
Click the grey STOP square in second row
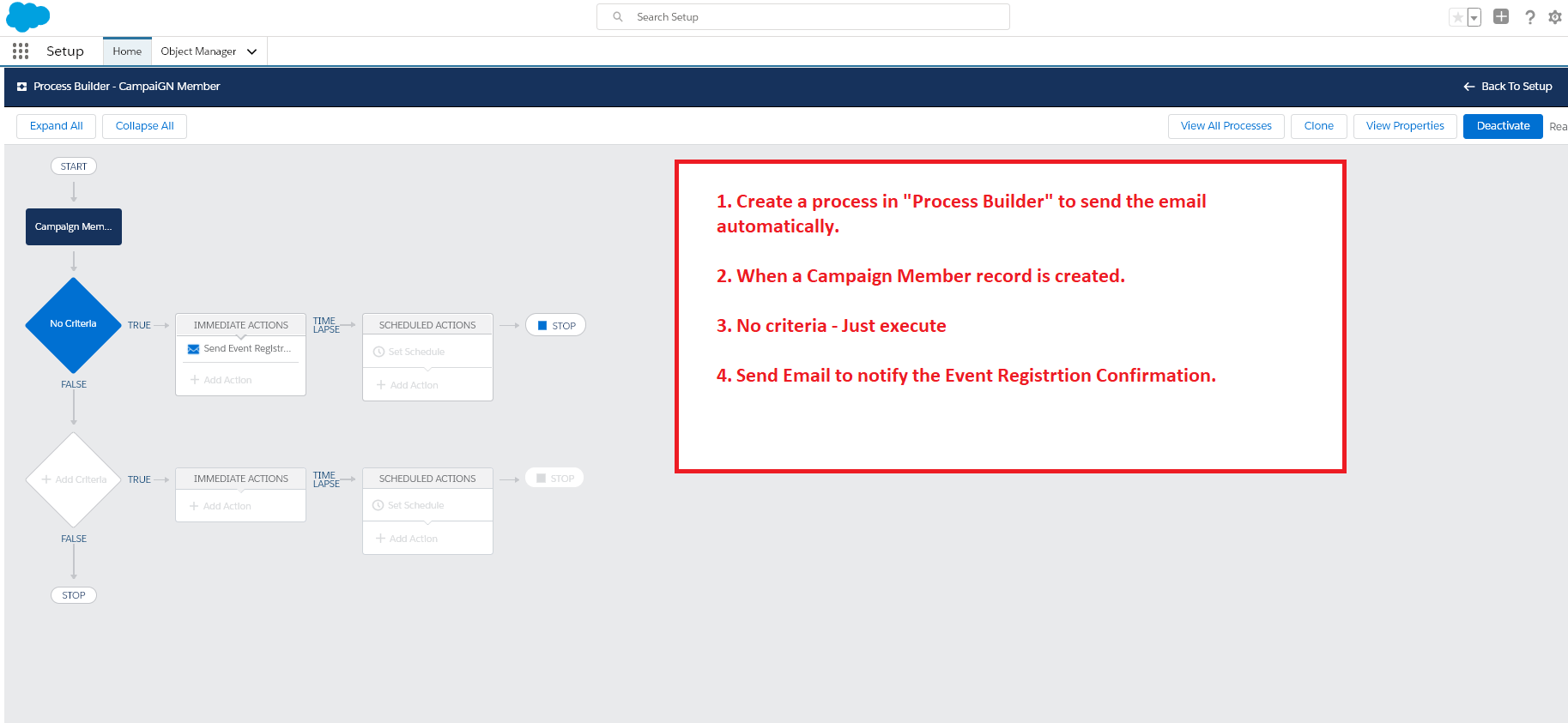[x=541, y=479]
